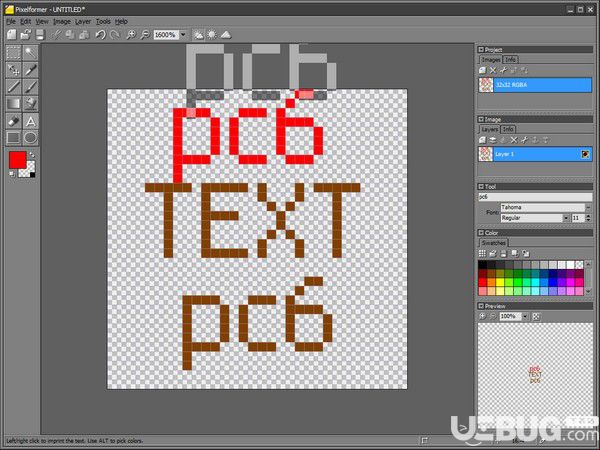Select the Line tool
The height and width of the screenshot is (450, 600).
click(13, 87)
